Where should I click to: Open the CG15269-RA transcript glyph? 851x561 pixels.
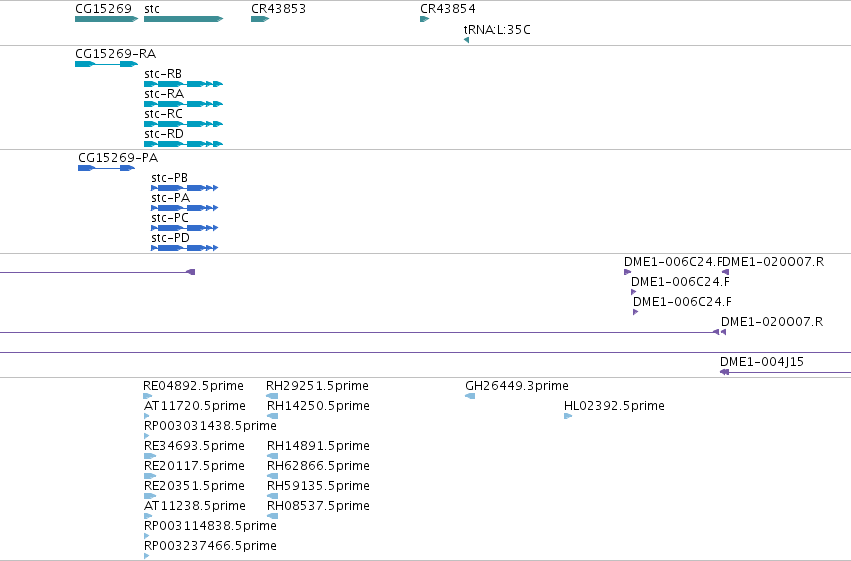pos(106,64)
